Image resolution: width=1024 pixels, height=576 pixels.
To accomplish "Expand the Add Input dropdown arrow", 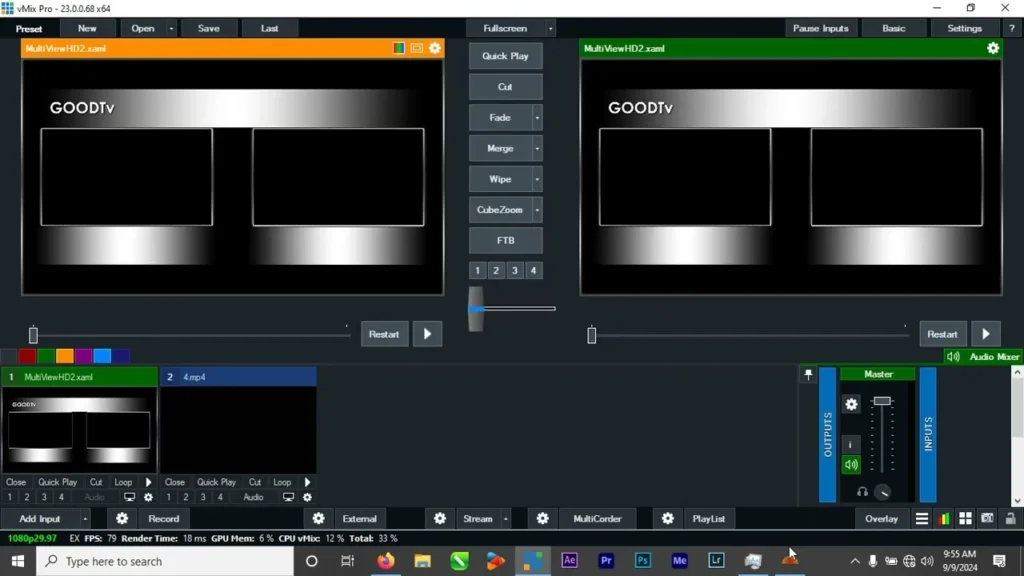I will [x=85, y=519].
